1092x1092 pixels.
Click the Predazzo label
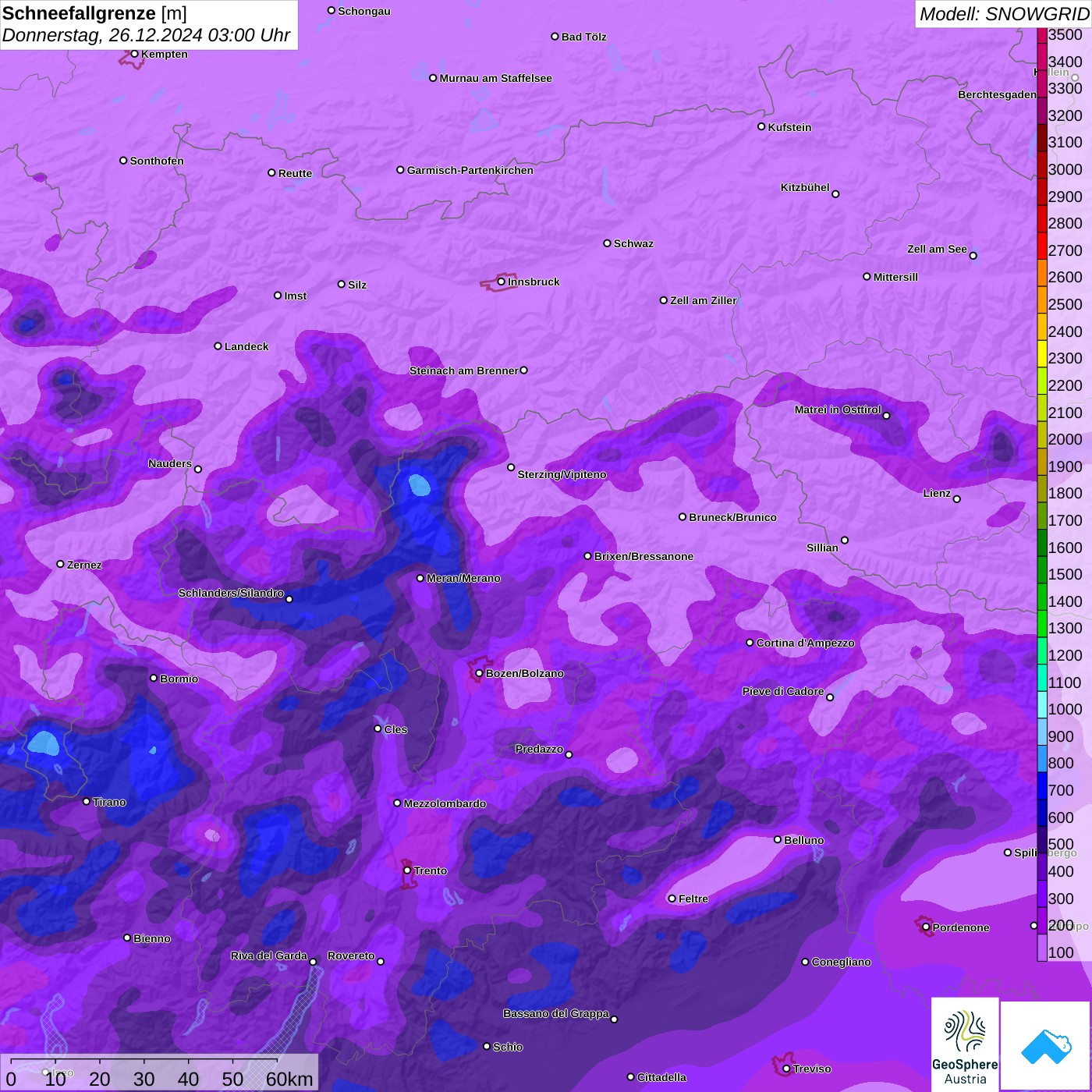click(x=539, y=749)
